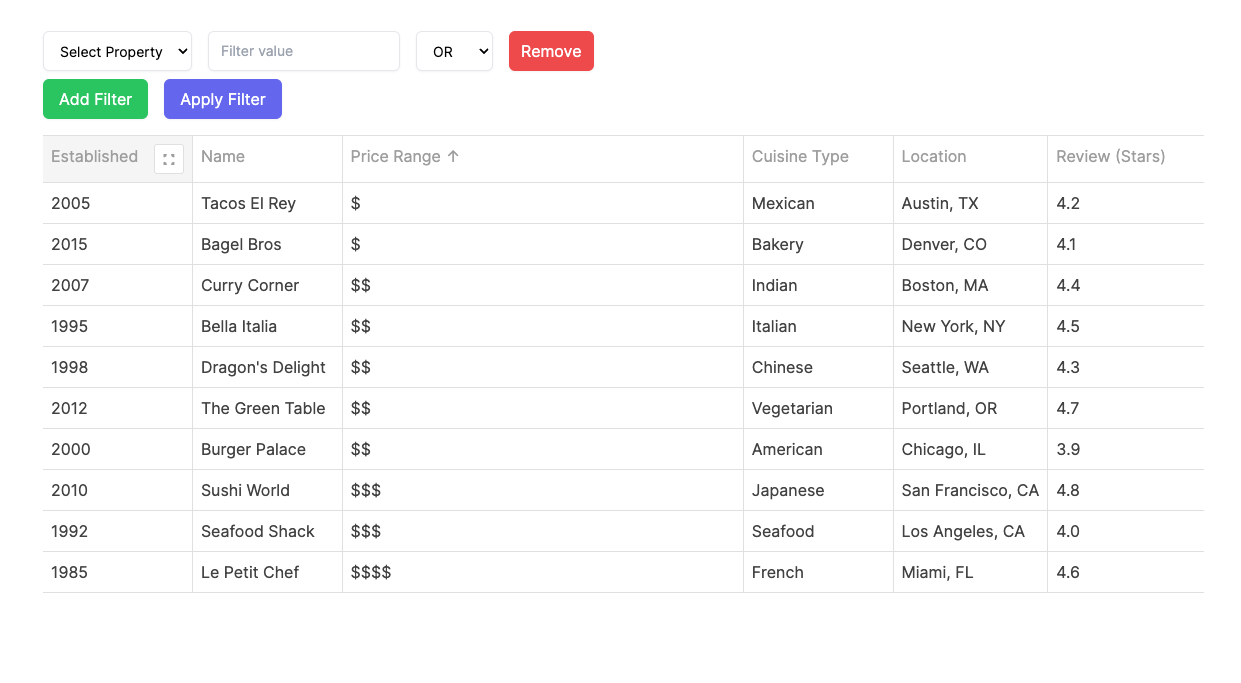This screenshot has width=1241, height=683.
Task: Click the Established column header
Action: tap(94, 156)
